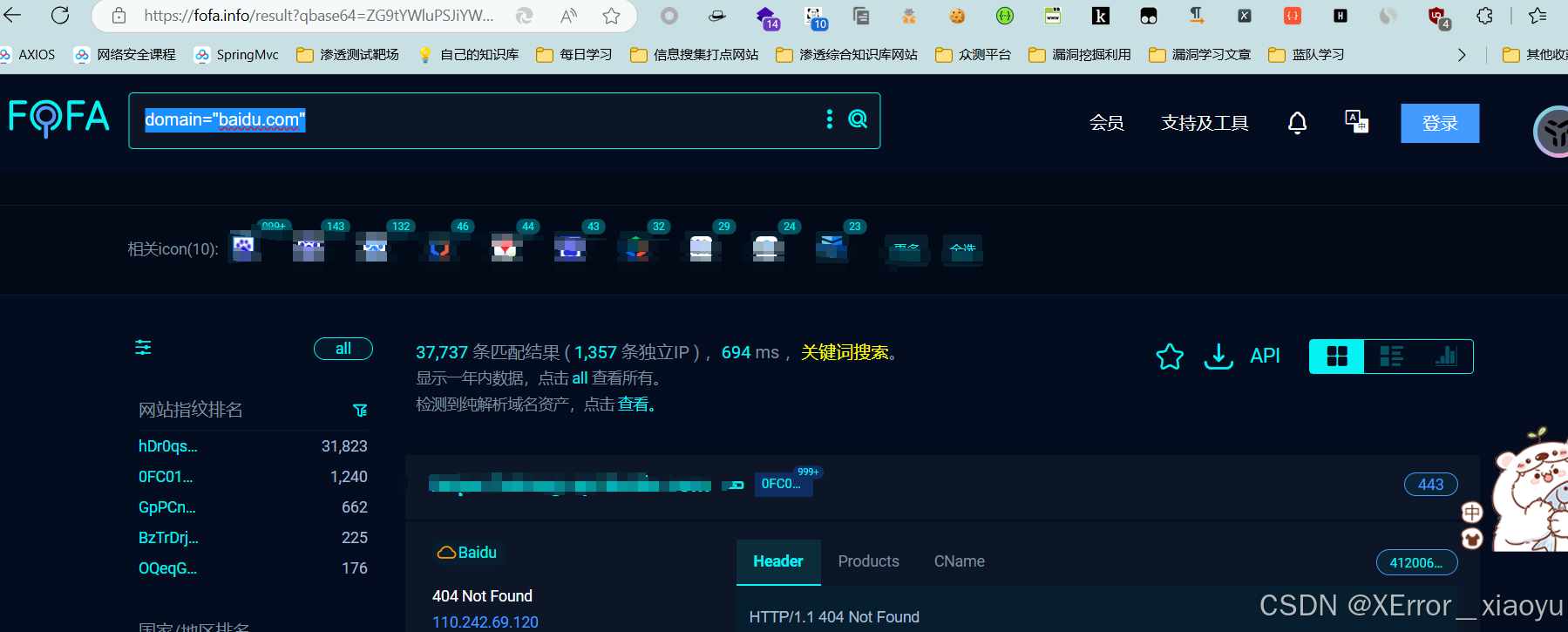Image resolution: width=1568 pixels, height=632 pixels.
Task: Switch to statistics chart view
Action: tap(1446, 356)
